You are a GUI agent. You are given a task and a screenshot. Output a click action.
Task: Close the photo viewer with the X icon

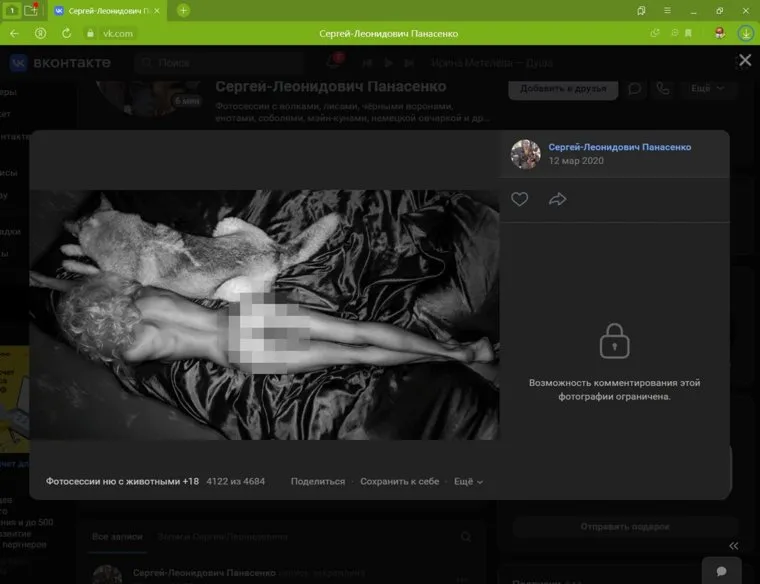pos(744,61)
